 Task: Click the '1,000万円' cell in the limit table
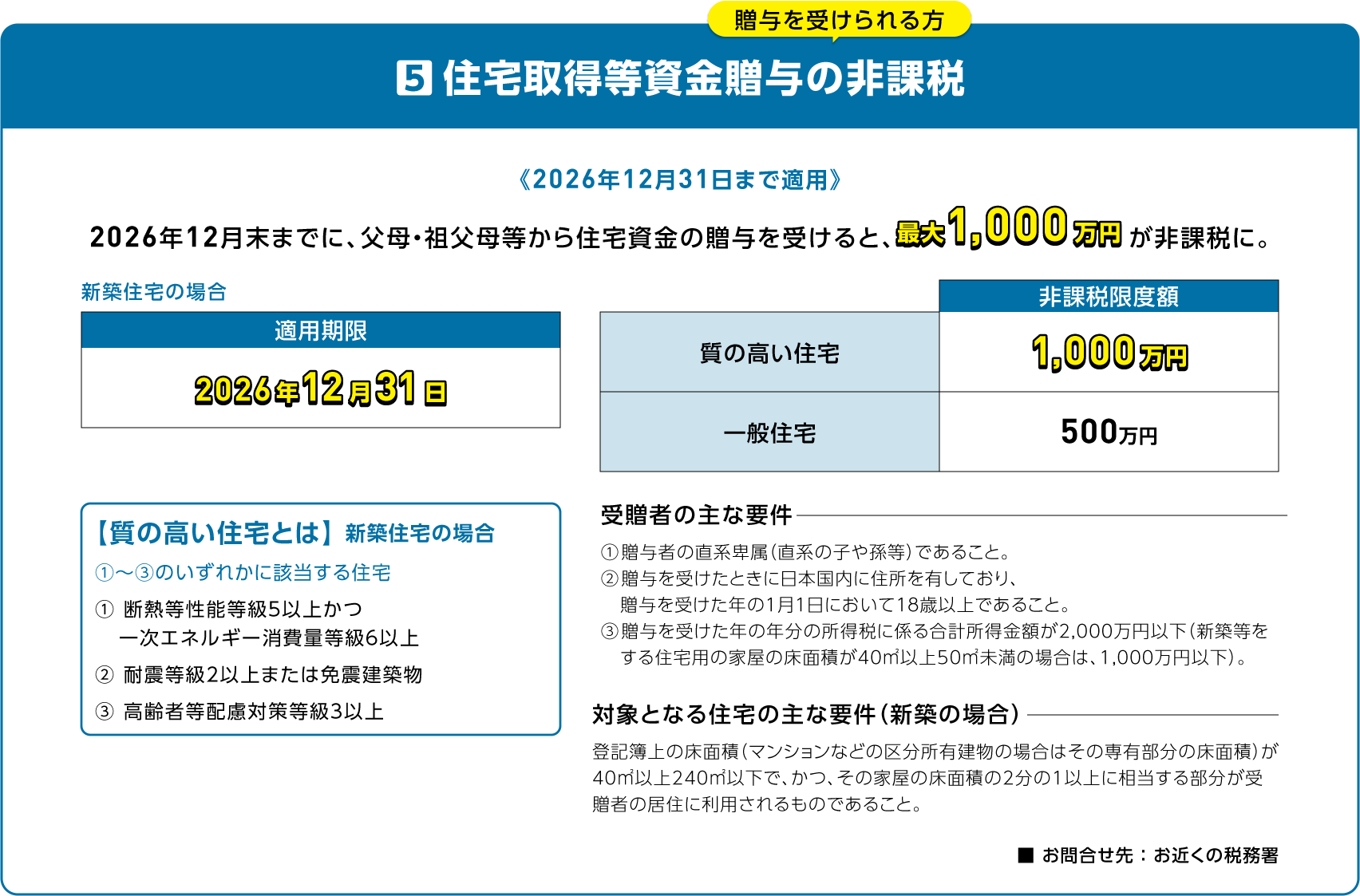pyautogui.click(x=1109, y=353)
